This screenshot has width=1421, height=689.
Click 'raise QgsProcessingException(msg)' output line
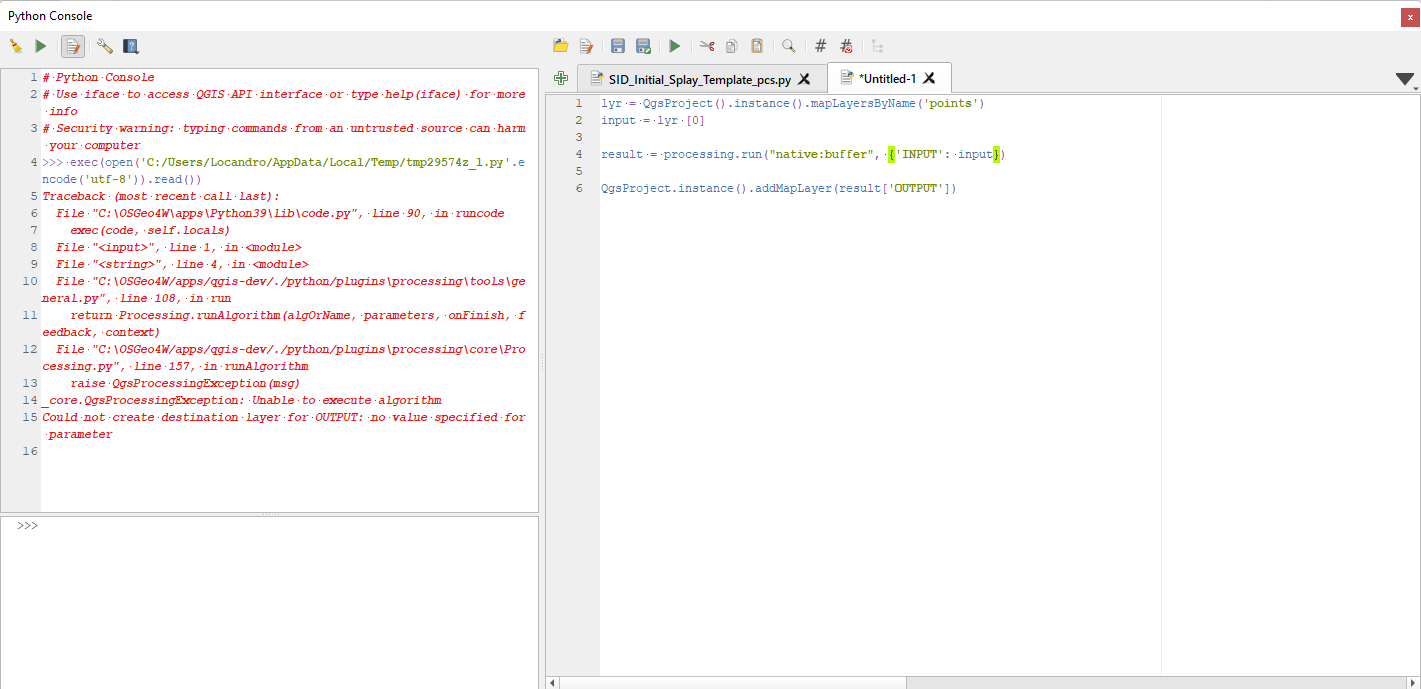pyautogui.click(x=185, y=383)
